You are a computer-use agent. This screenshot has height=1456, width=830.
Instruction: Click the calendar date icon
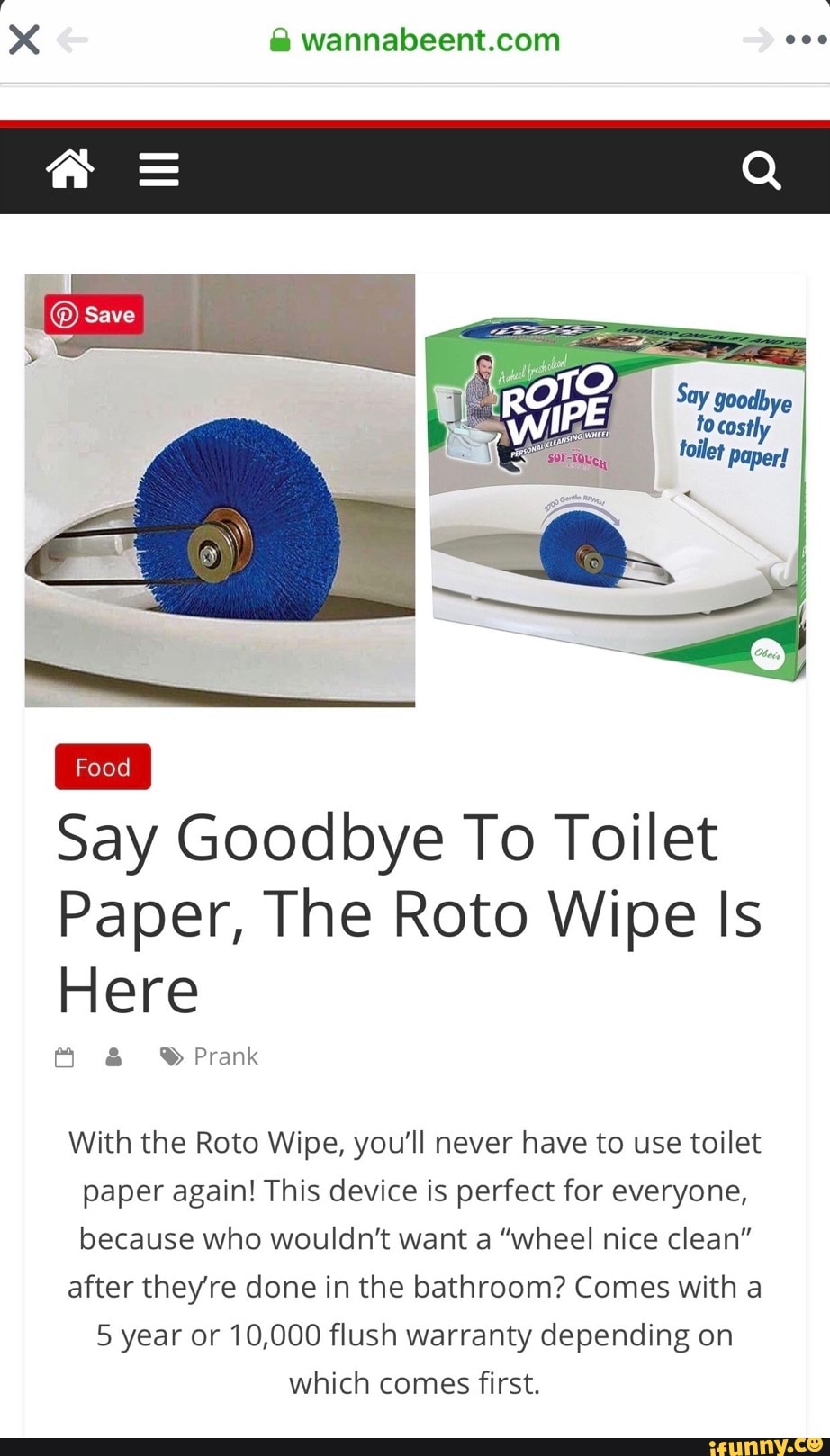coord(64,1056)
